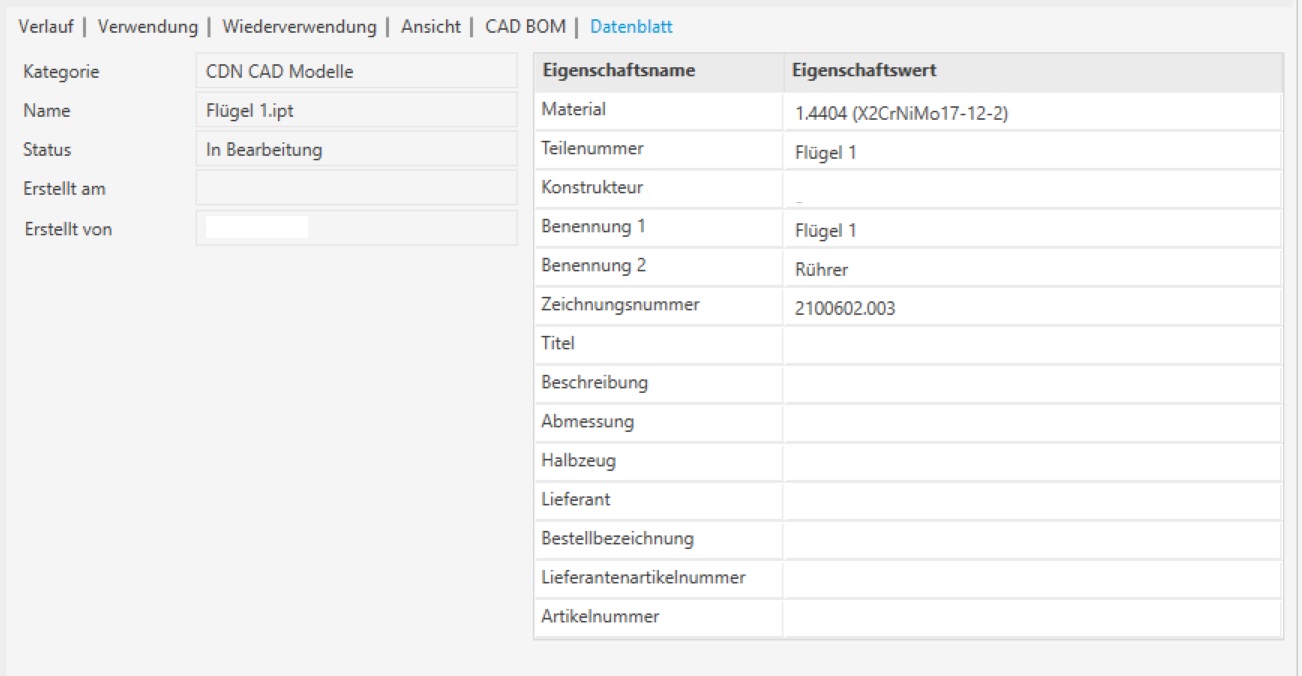Open the Wiederverwendung tab
The height and width of the screenshot is (676, 1302).
pyautogui.click(x=300, y=26)
